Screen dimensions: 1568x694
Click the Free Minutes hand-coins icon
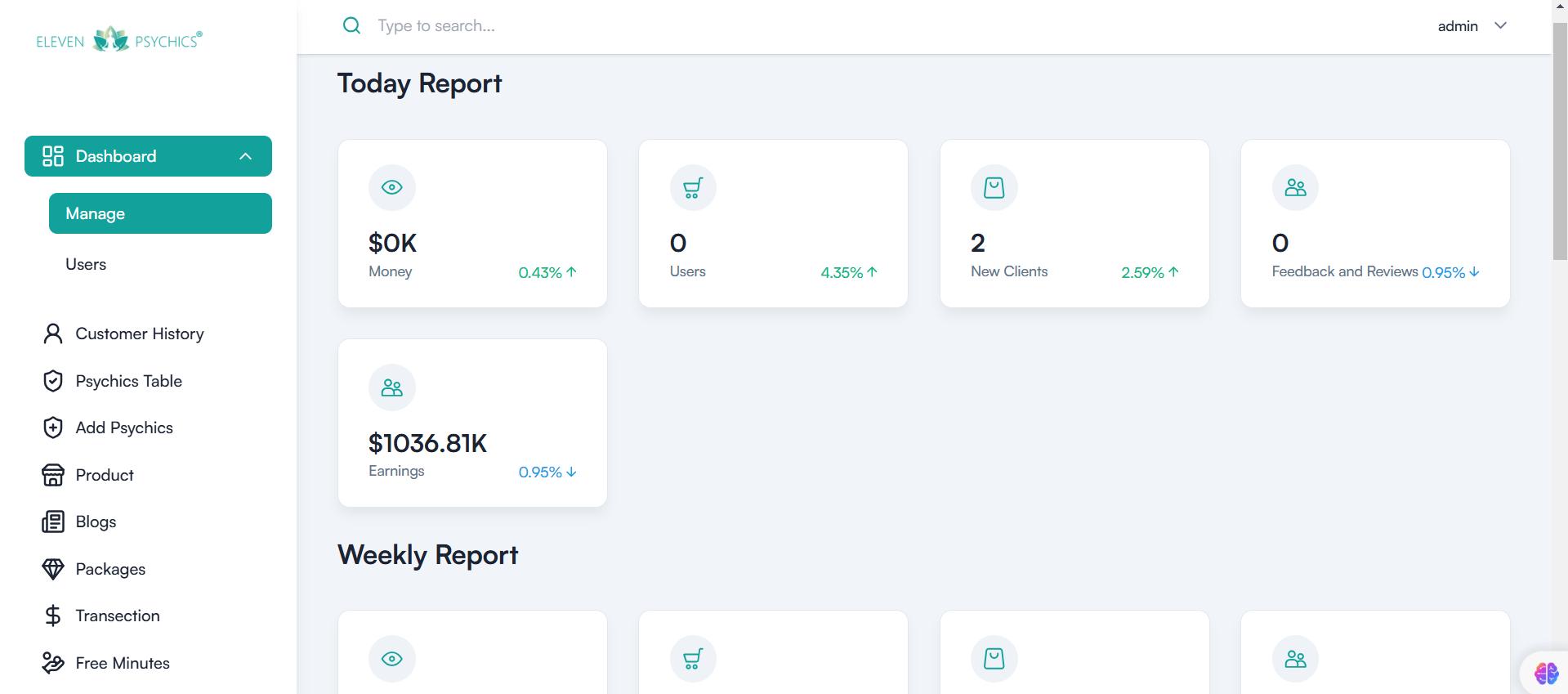click(53, 663)
